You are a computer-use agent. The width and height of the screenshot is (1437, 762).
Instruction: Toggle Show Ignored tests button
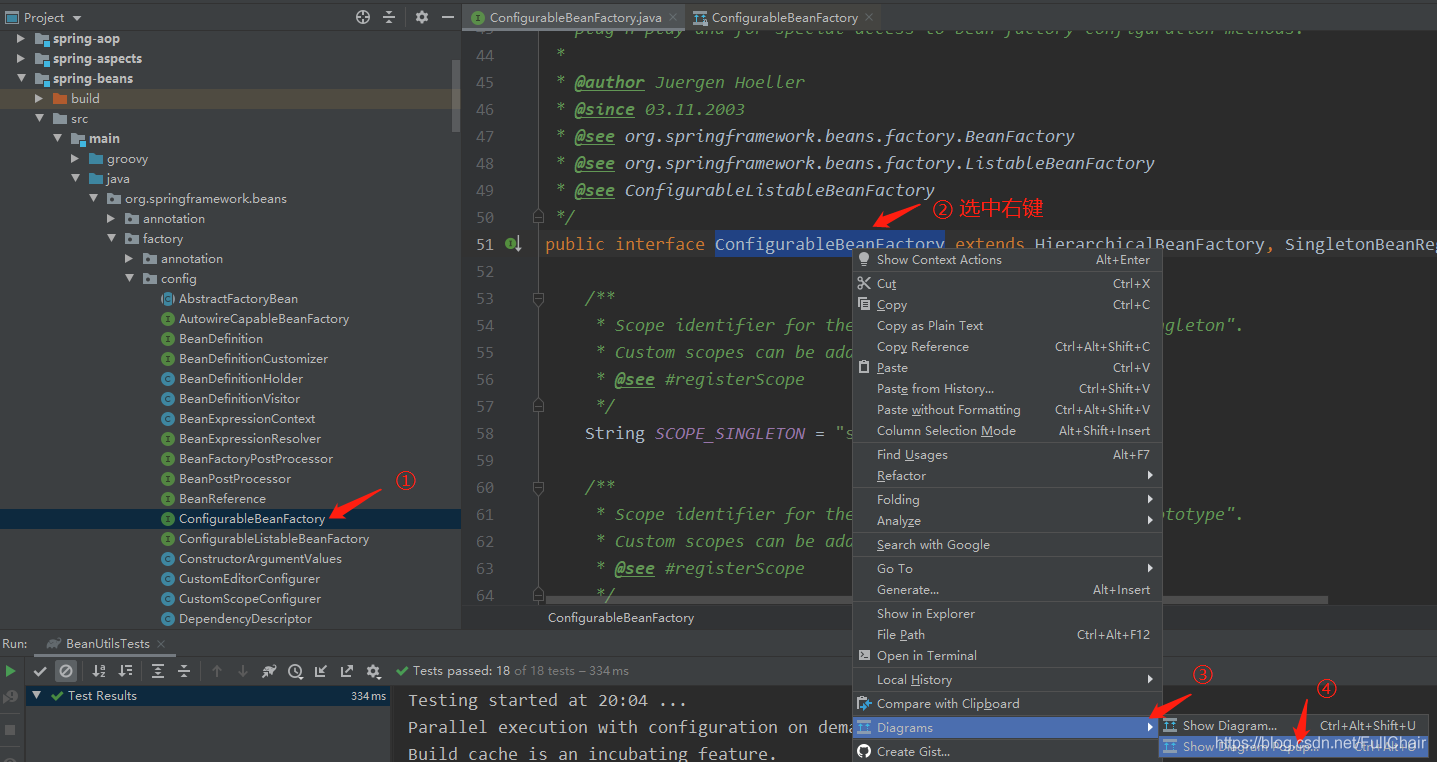click(66, 671)
